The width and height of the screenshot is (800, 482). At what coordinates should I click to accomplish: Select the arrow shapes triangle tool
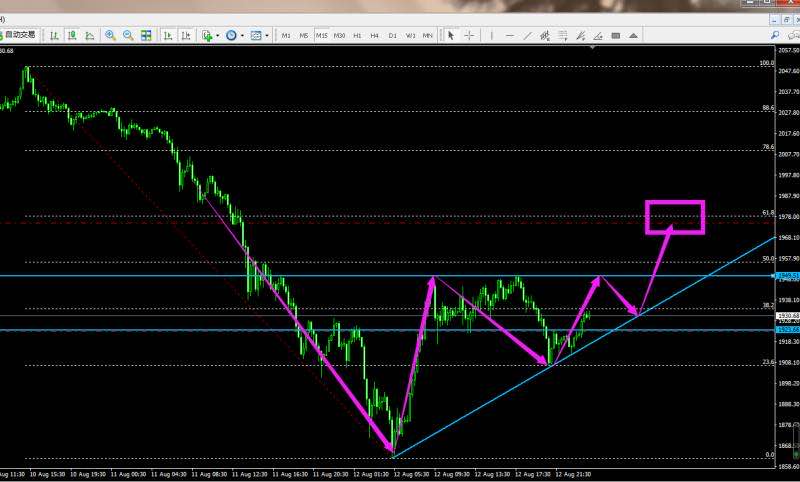(633, 35)
